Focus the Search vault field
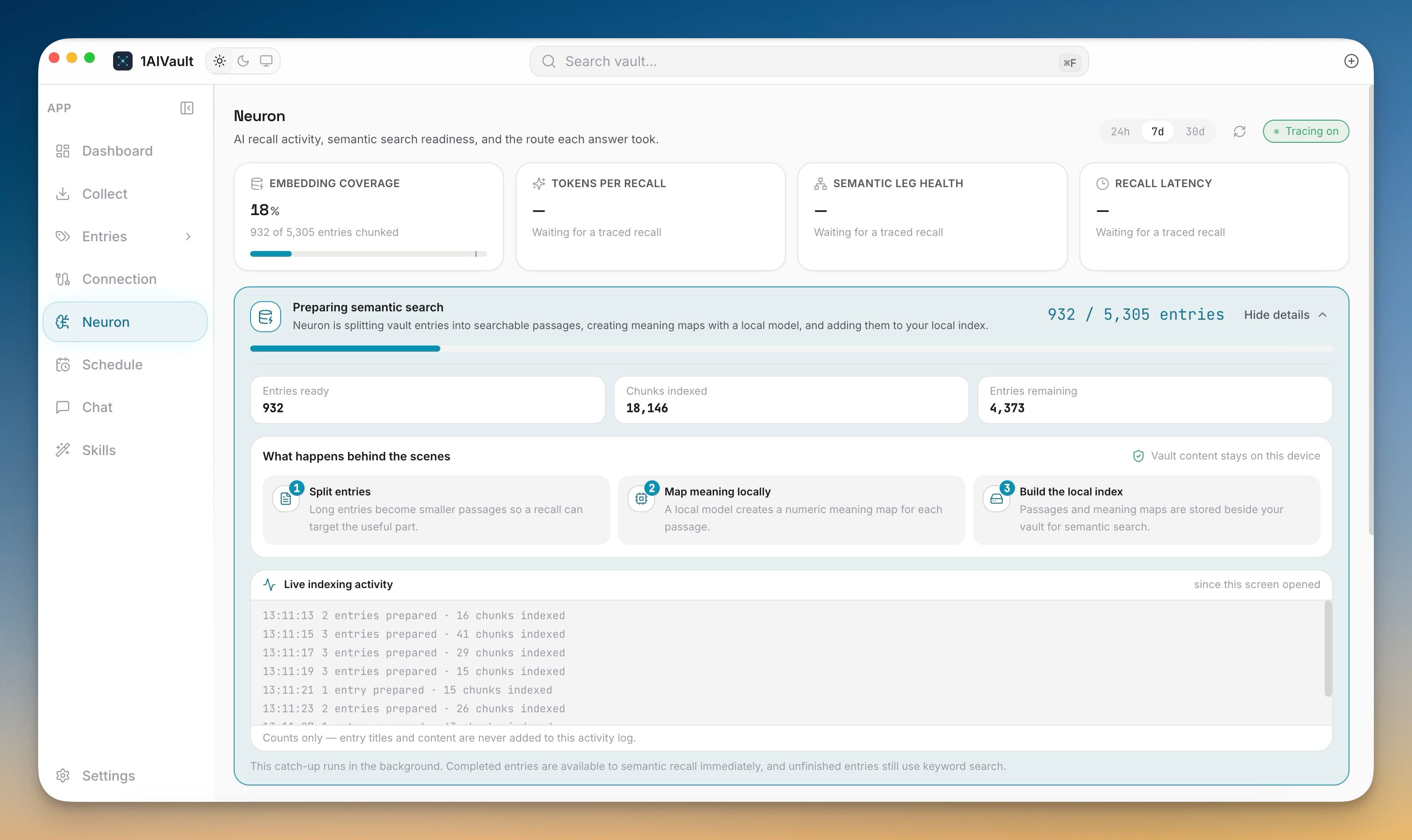The image size is (1412, 840). click(809, 61)
